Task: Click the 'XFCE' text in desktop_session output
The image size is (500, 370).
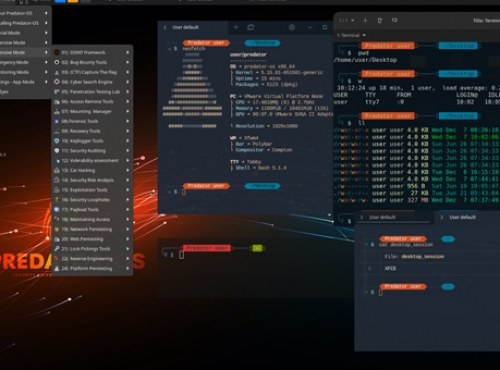Action: (x=390, y=268)
